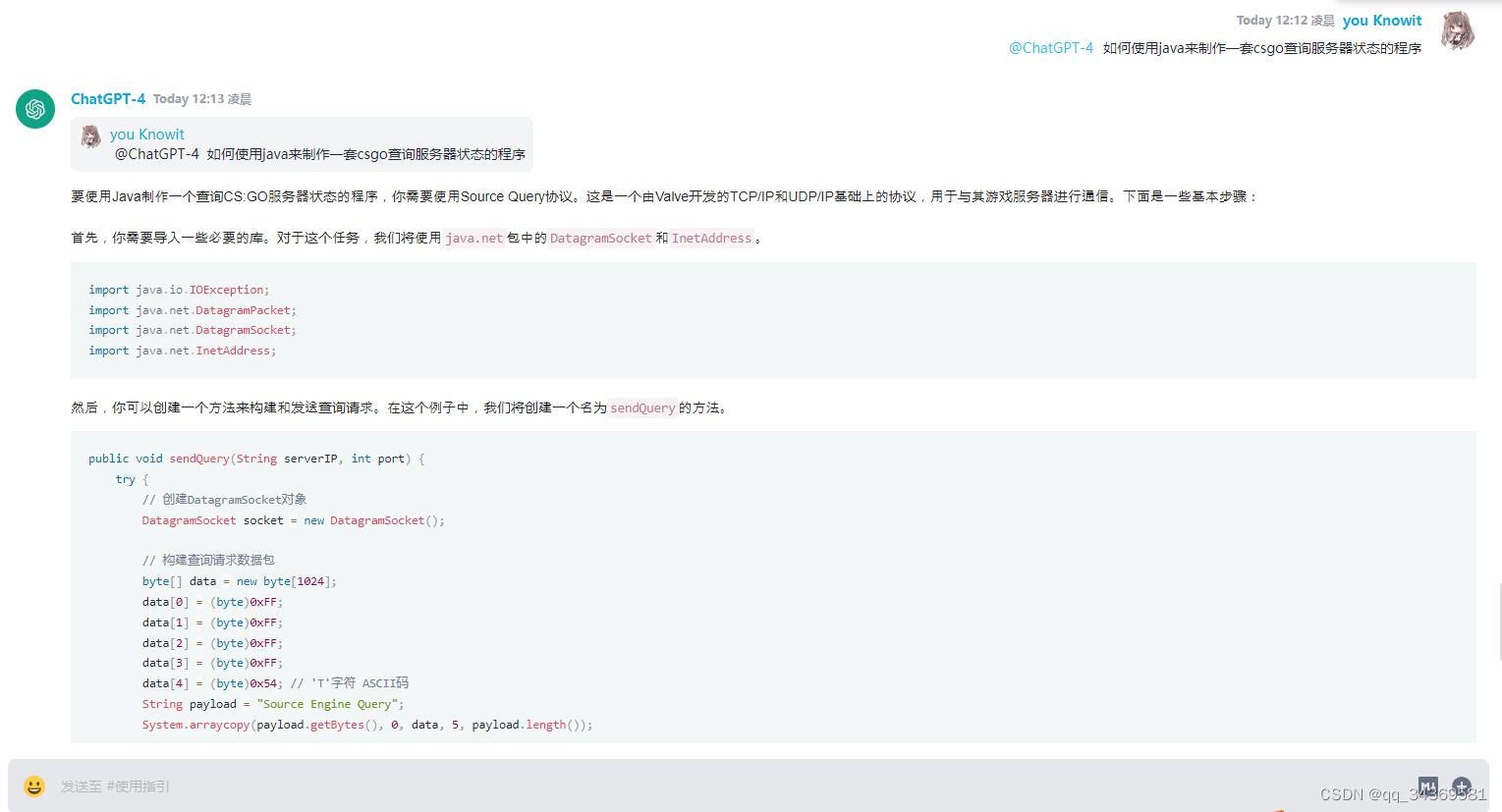Open you Knowit's avatar at top right
This screenshot has height=812, width=1502.
click(1458, 30)
